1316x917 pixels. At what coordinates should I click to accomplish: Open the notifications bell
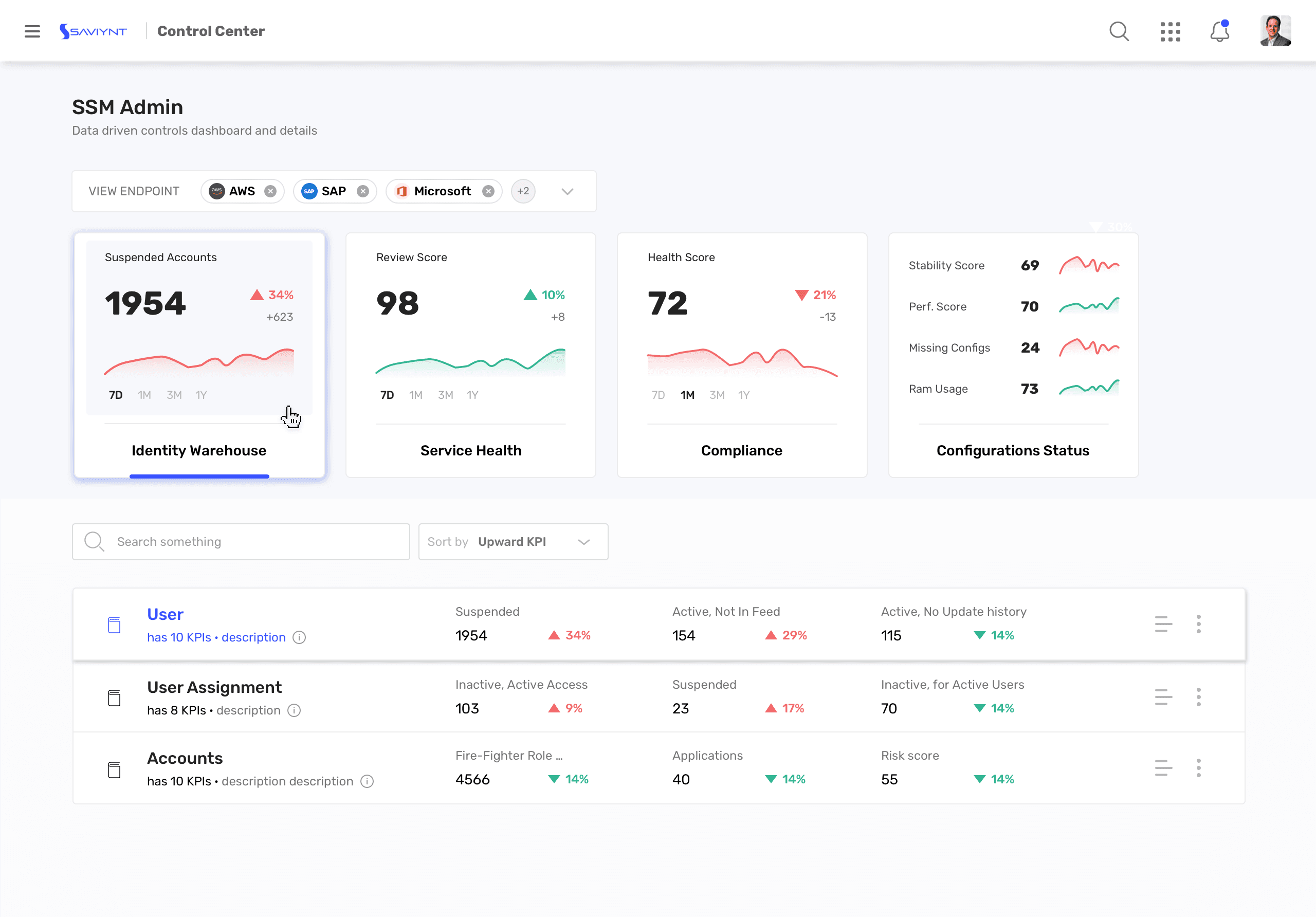pyautogui.click(x=1219, y=31)
